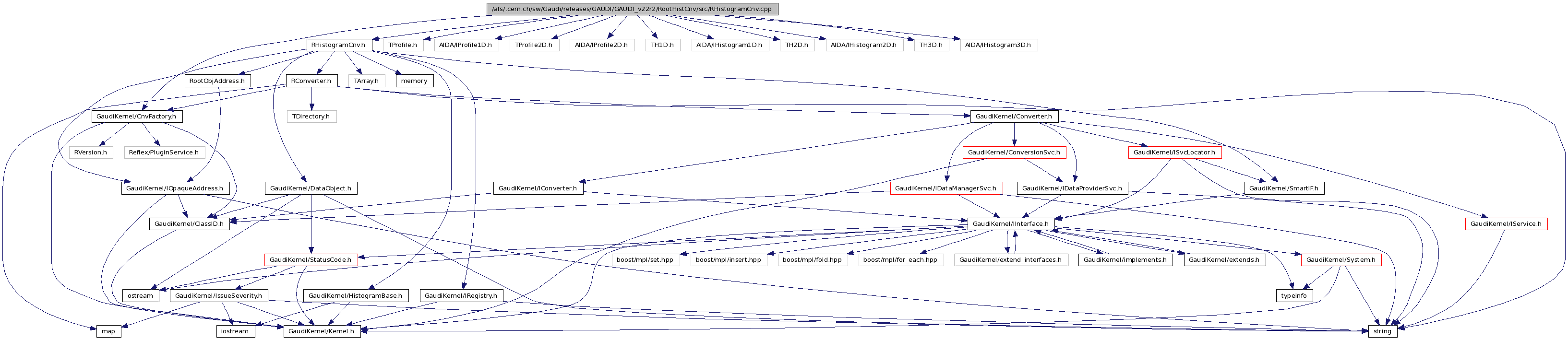
Task: Click the GaudiKernel/SmartIF.h node
Action: point(1283,188)
